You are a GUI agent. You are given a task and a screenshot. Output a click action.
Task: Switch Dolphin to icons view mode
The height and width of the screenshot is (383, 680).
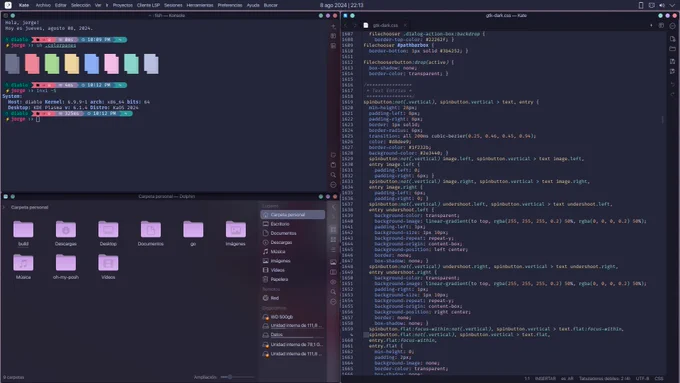coord(333,229)
